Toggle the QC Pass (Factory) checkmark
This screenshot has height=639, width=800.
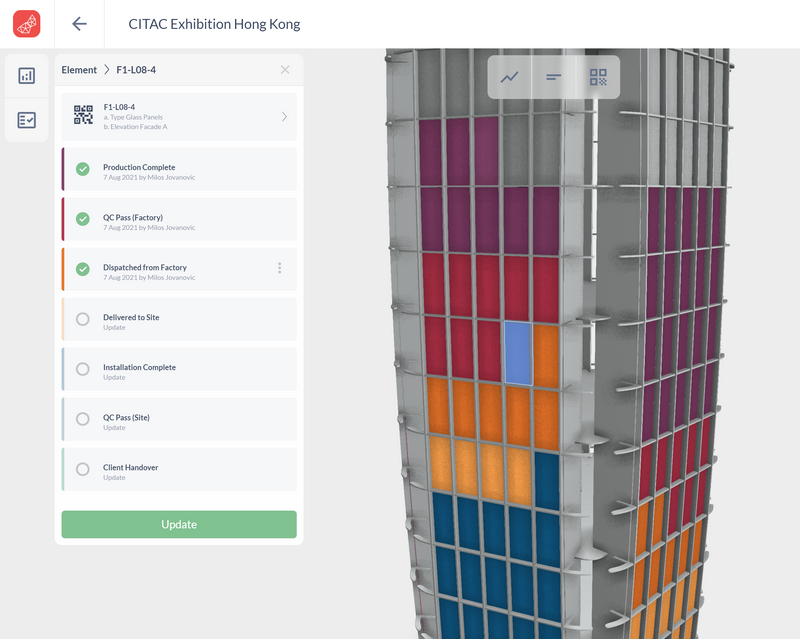[83, 219]
